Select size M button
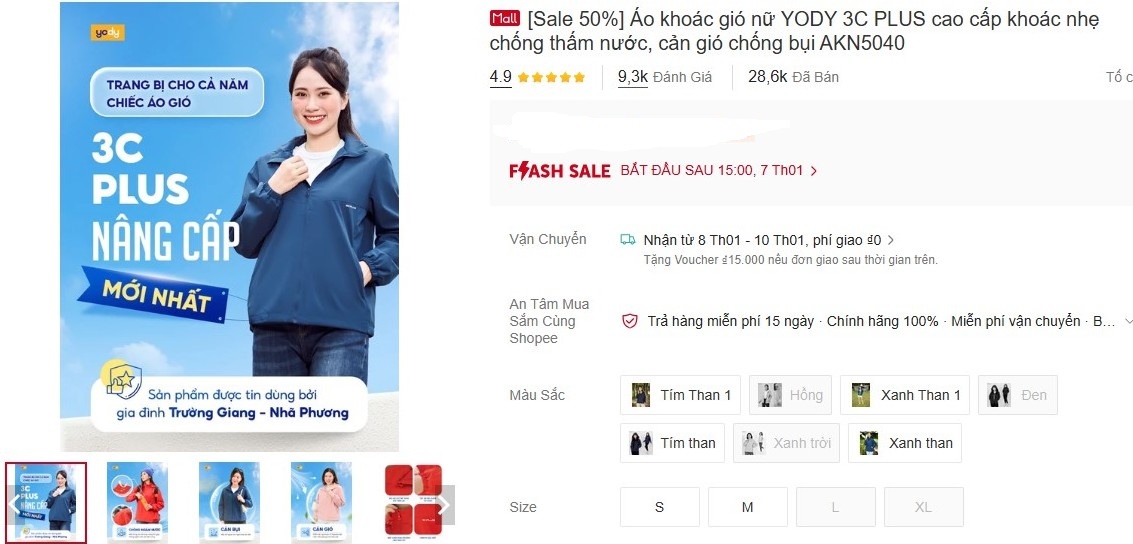This screenshot has width=1133, height=544. point(748,507)
